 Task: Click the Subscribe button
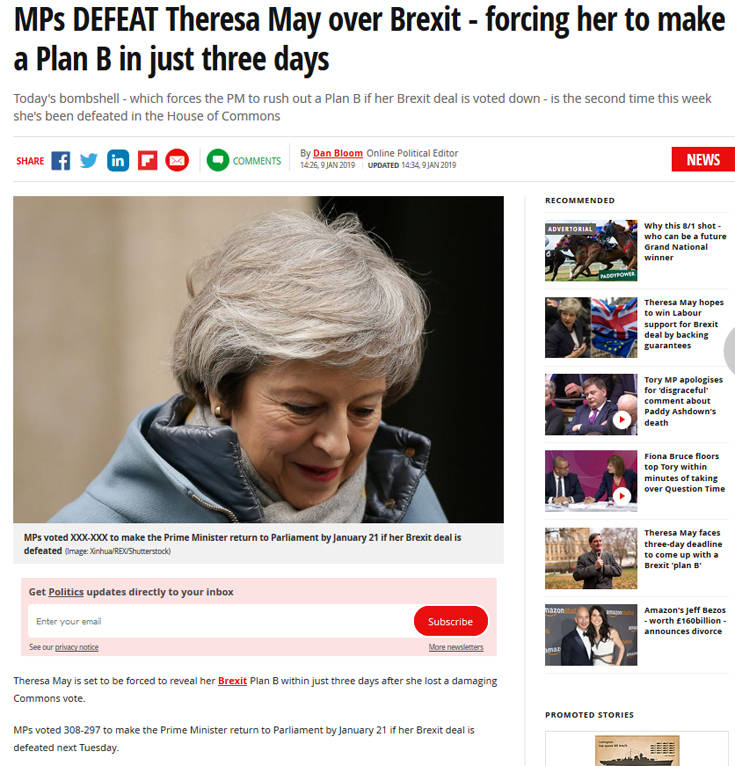(x=450, y=621)
